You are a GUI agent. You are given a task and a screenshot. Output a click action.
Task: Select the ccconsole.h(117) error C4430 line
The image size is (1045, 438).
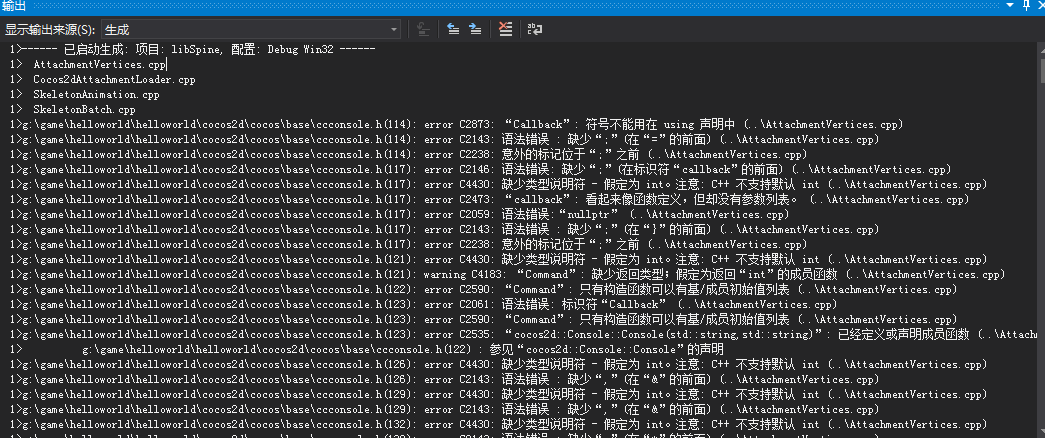(x=499, y=185)
